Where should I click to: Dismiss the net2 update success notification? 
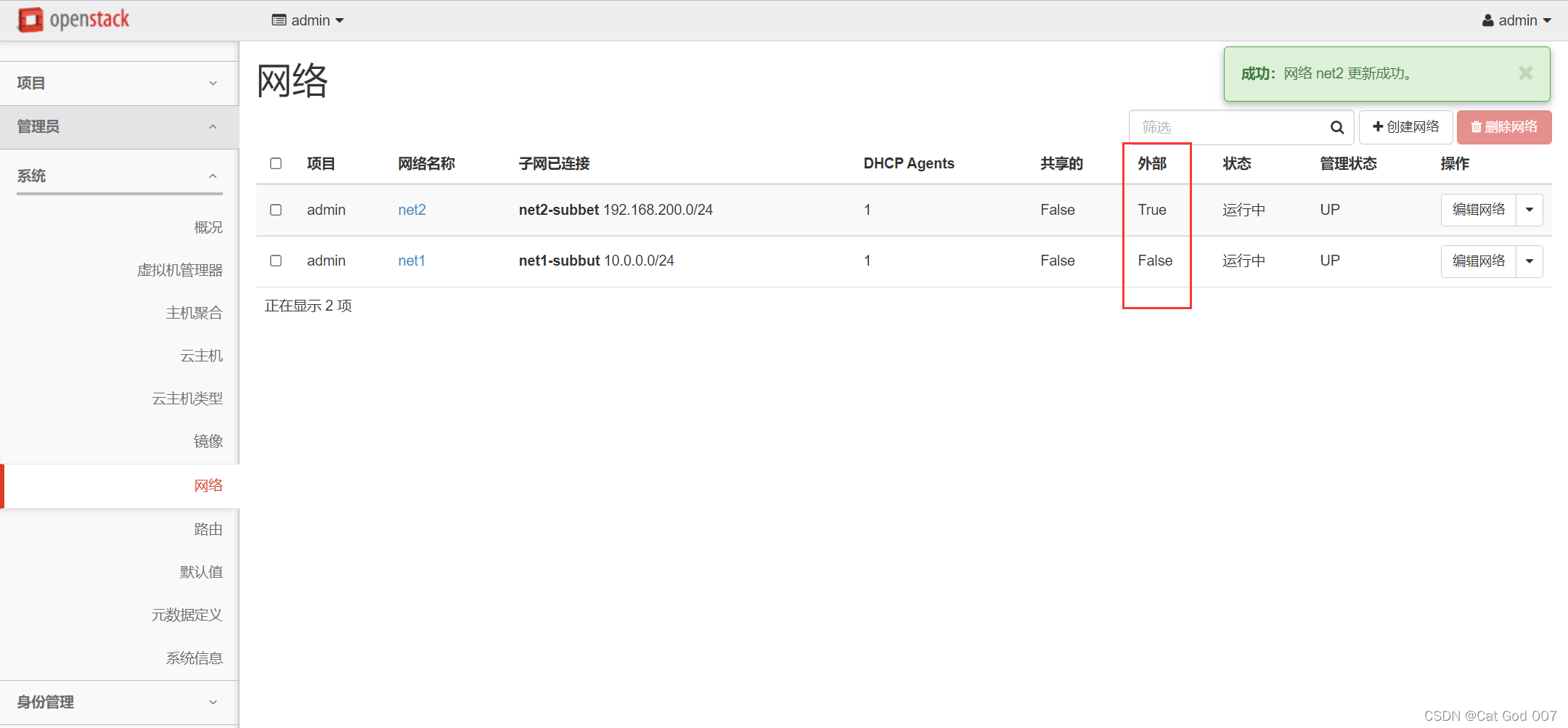click(1525, 73)
